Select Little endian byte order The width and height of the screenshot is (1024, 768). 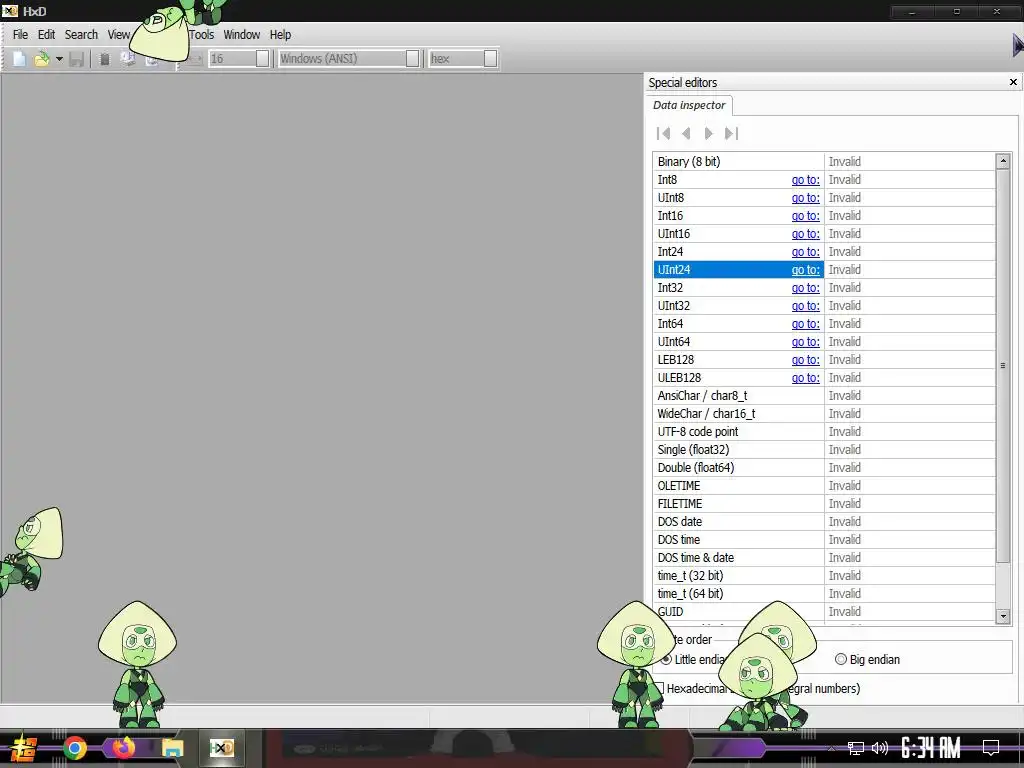(x=694, y=660)
